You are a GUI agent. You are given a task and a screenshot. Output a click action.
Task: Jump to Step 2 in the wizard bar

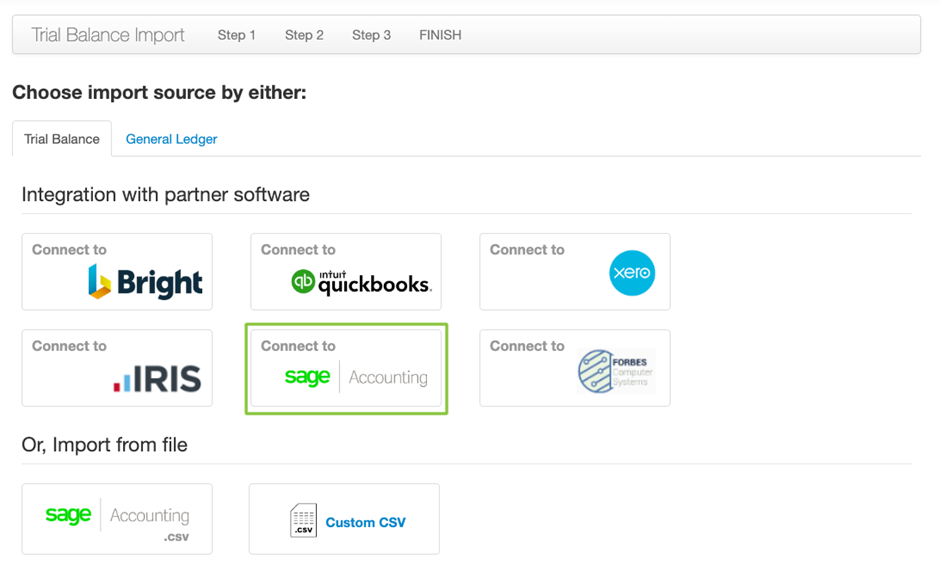coord(304,35)
